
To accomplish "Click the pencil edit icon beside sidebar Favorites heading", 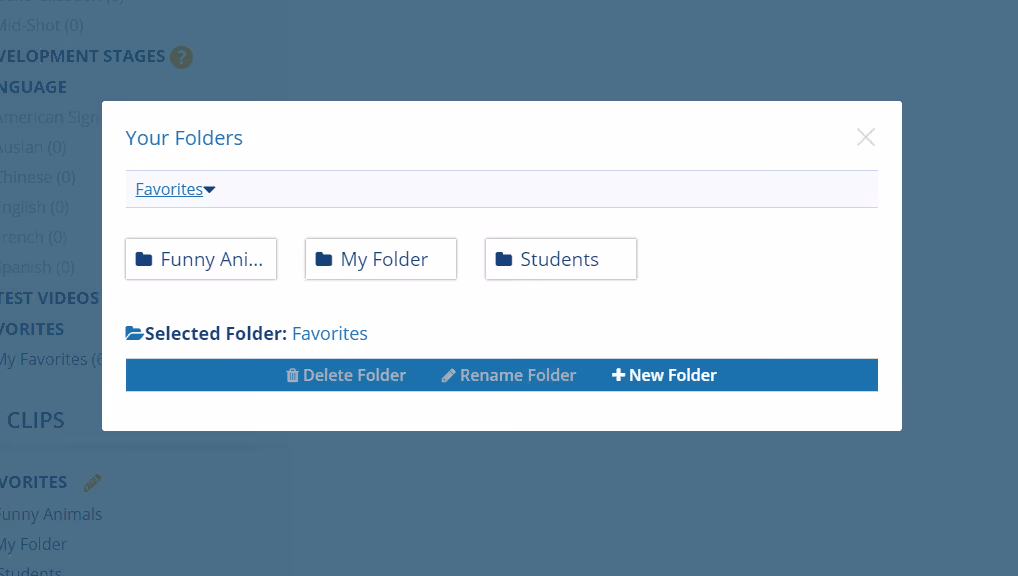I will click(93, 483).
